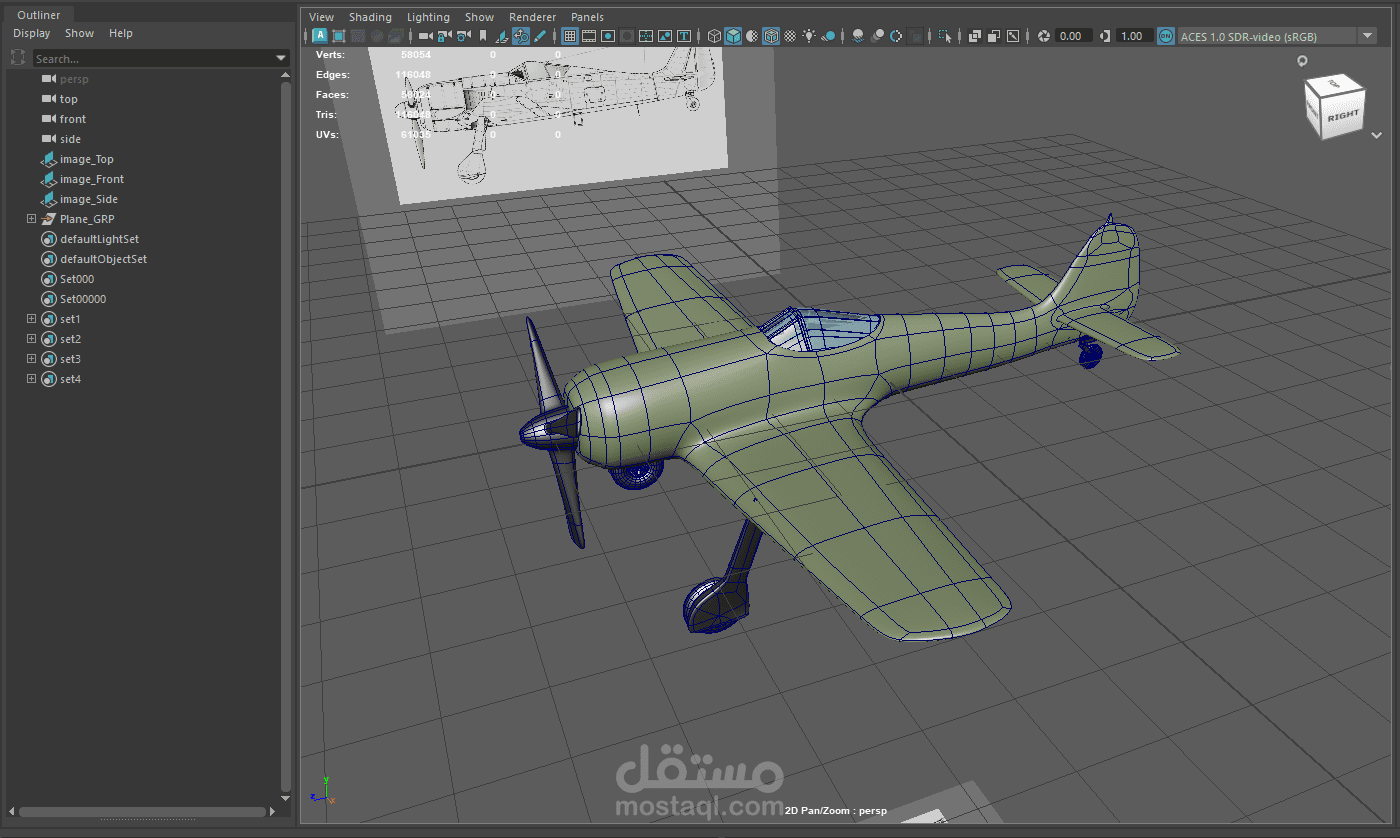Click the Isolate Select icon
The image size is (1400, 838).
tap(945, 36)
